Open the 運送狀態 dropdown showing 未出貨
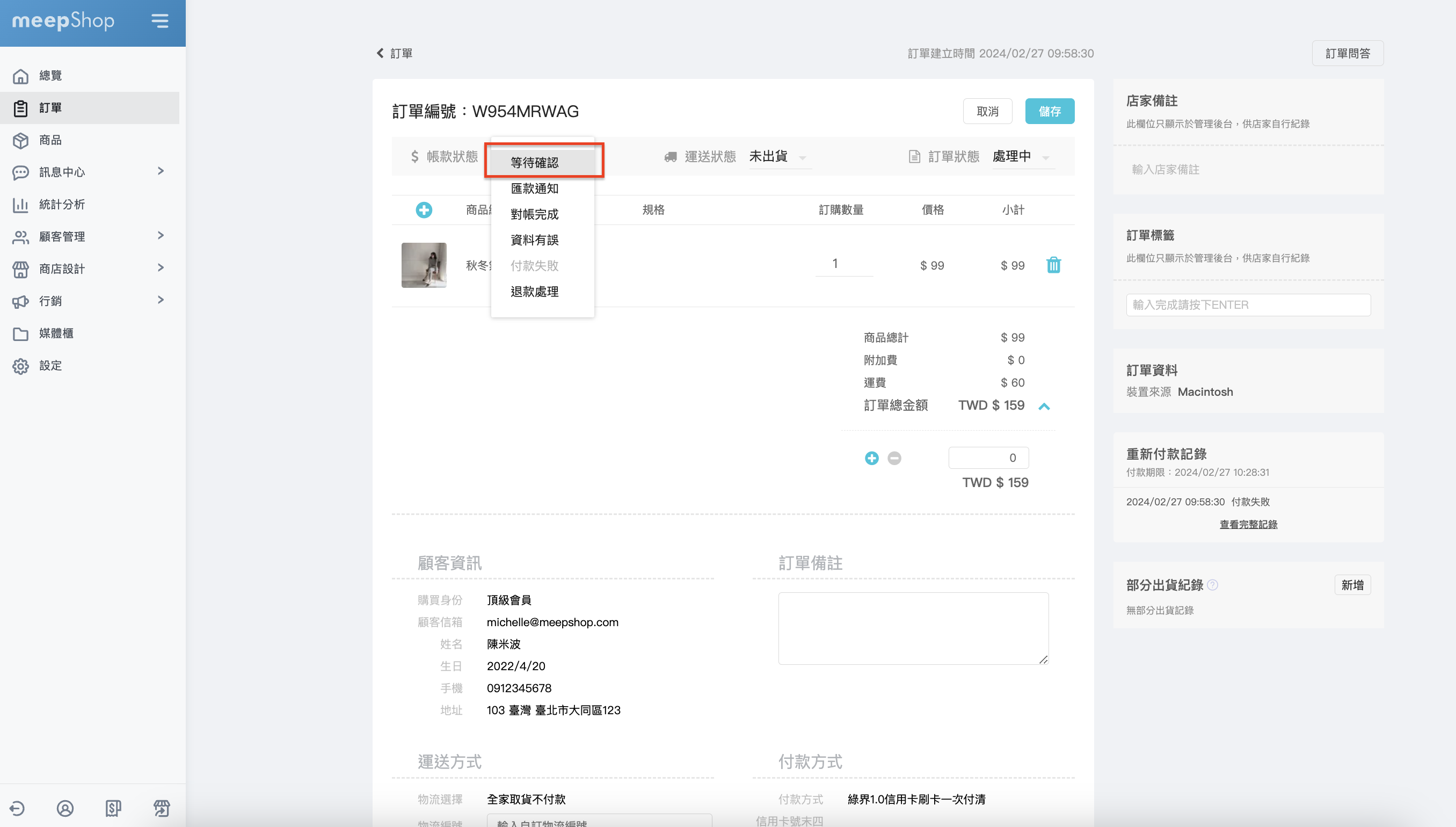 click(779, 157)
